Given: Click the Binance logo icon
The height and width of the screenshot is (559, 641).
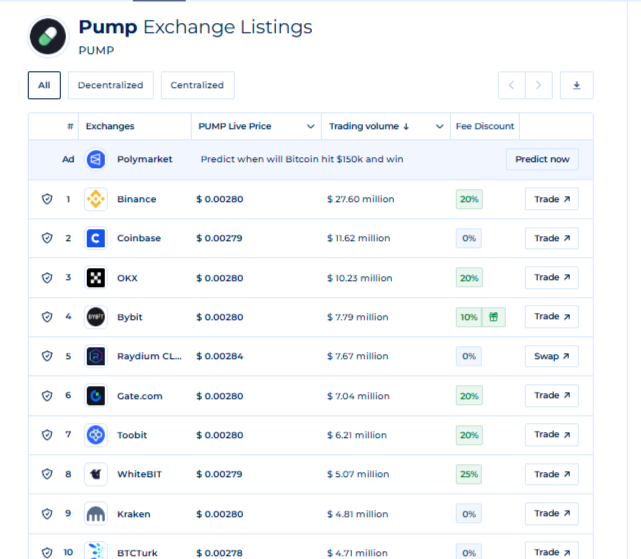Looking at the screenshot, I should [96, 199].
